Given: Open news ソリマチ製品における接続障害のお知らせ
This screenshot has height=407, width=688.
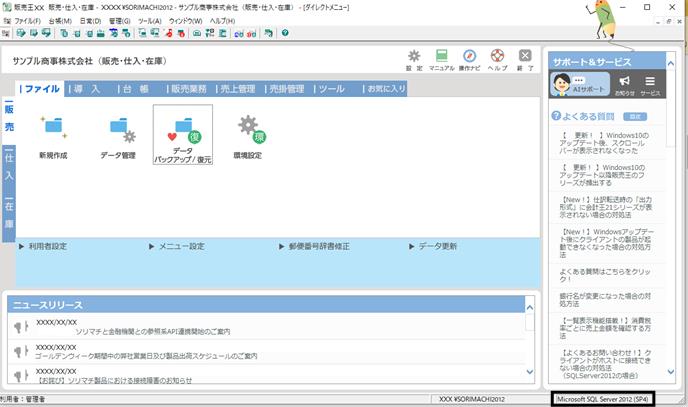Looking at the screenshot, I should pos(114,380).
